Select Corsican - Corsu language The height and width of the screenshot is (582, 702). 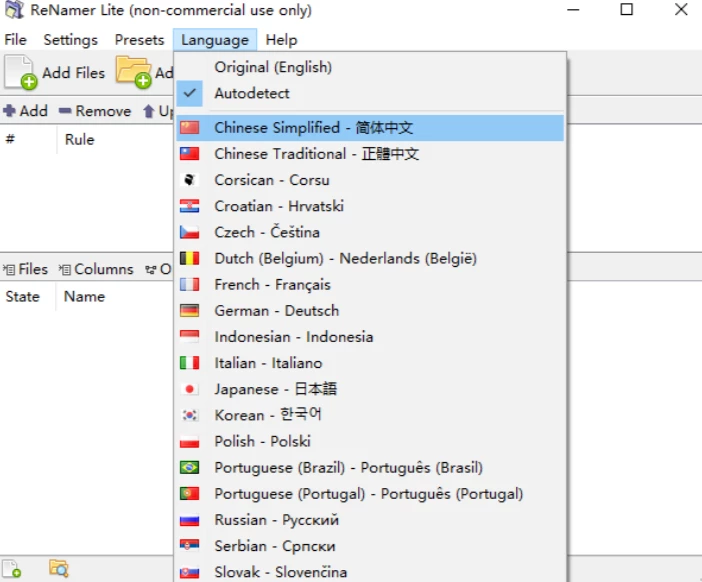click(370, 180)
